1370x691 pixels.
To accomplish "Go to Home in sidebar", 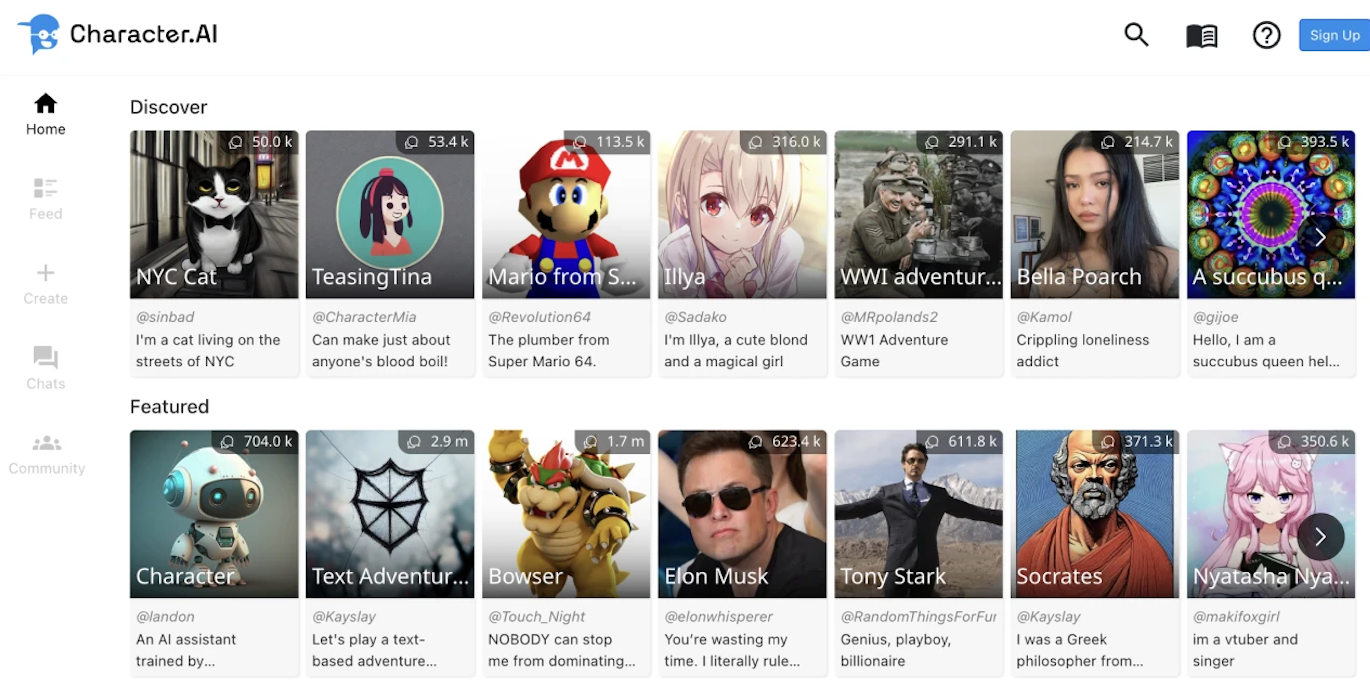I will tap(46, 114).
